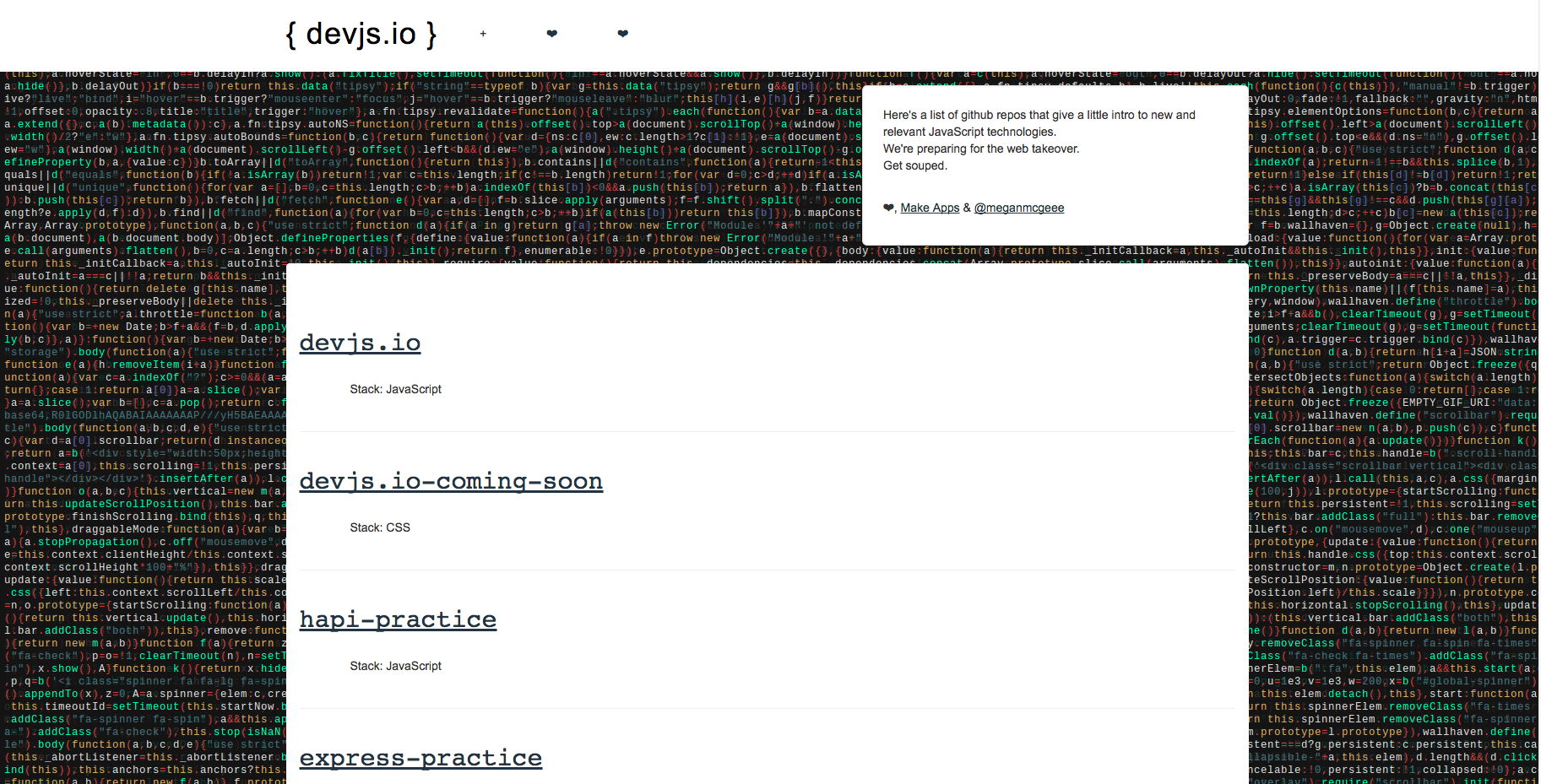Click the "+" icon in the navigation bar
This screenshot has width=1541, height=784.
(482, 34)
